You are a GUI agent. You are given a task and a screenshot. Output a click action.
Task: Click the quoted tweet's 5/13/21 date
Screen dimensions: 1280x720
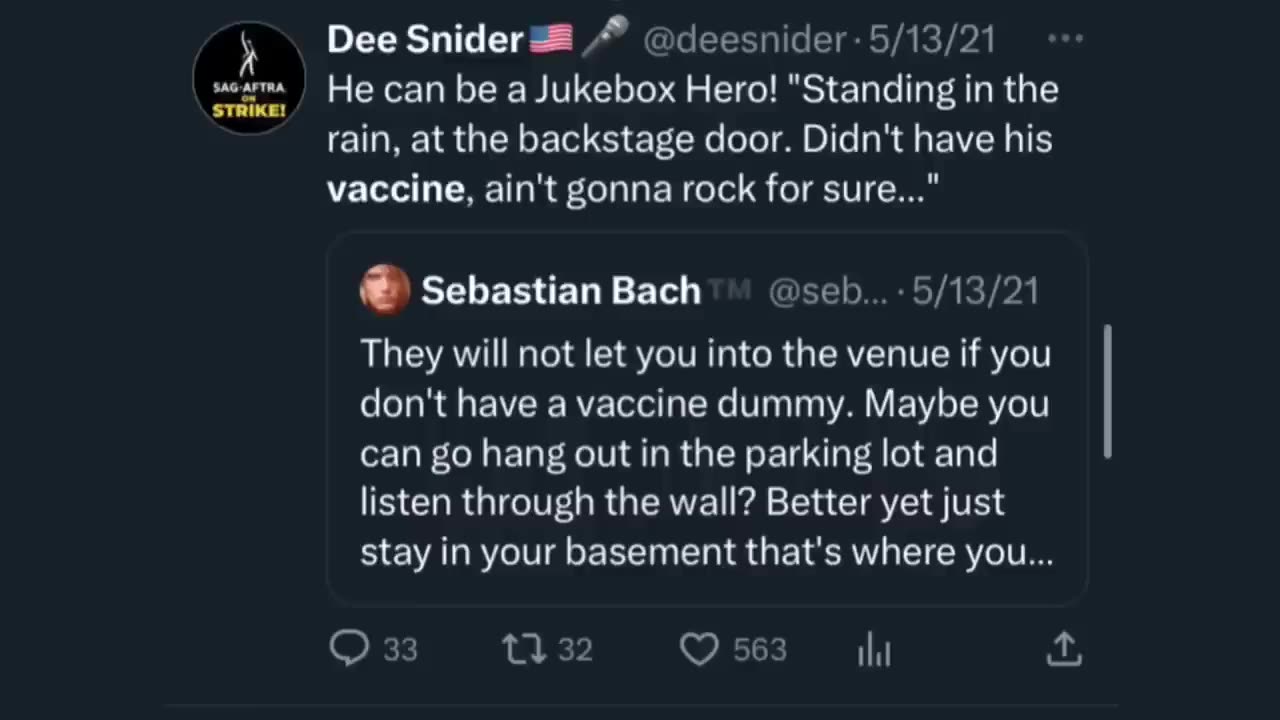pos(975,290)
